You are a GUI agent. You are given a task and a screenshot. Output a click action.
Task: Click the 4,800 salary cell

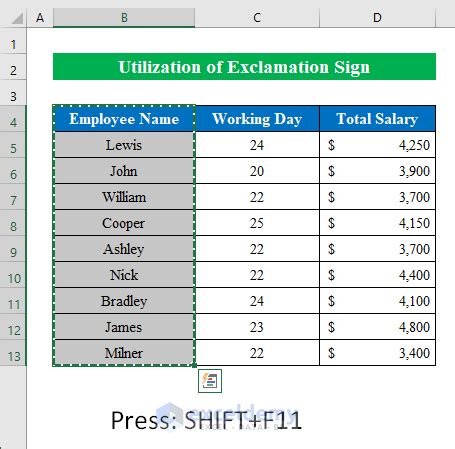pos(377,327)
